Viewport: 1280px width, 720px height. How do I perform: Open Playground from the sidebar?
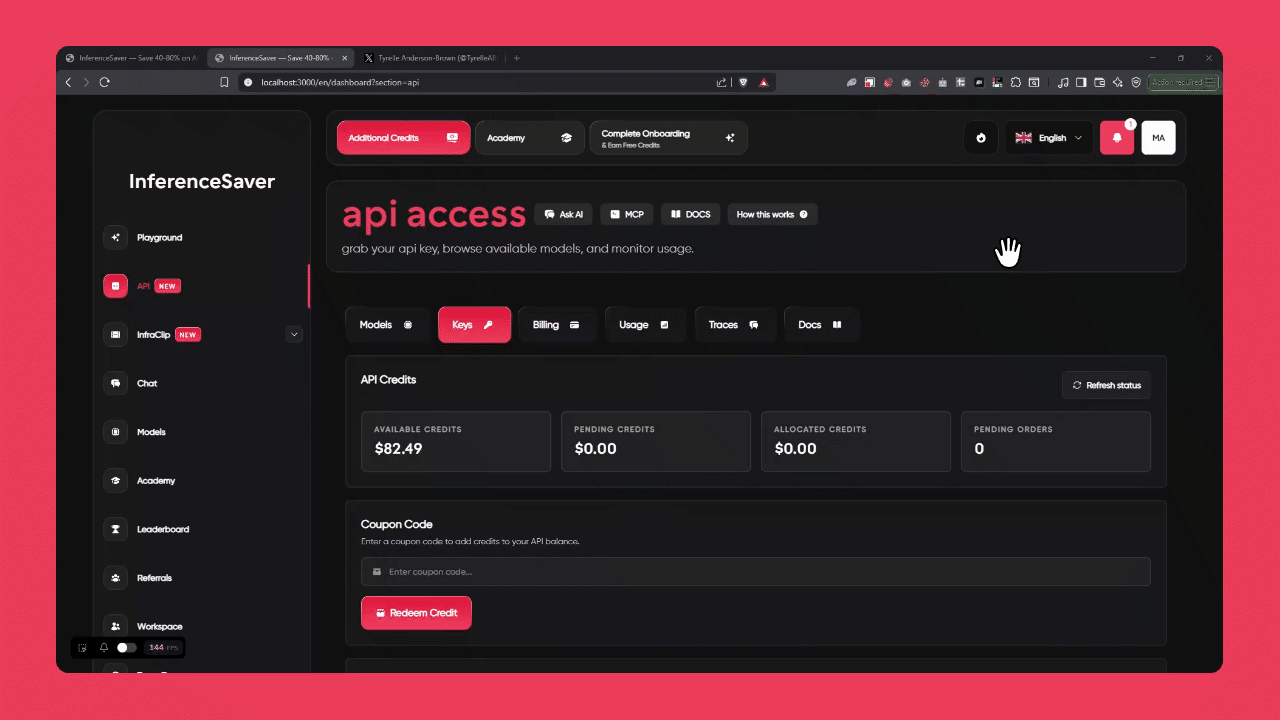160,237
